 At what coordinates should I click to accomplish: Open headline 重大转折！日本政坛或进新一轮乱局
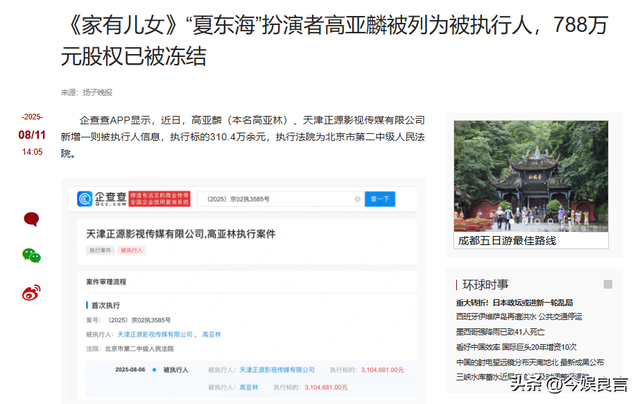[514, 302]
